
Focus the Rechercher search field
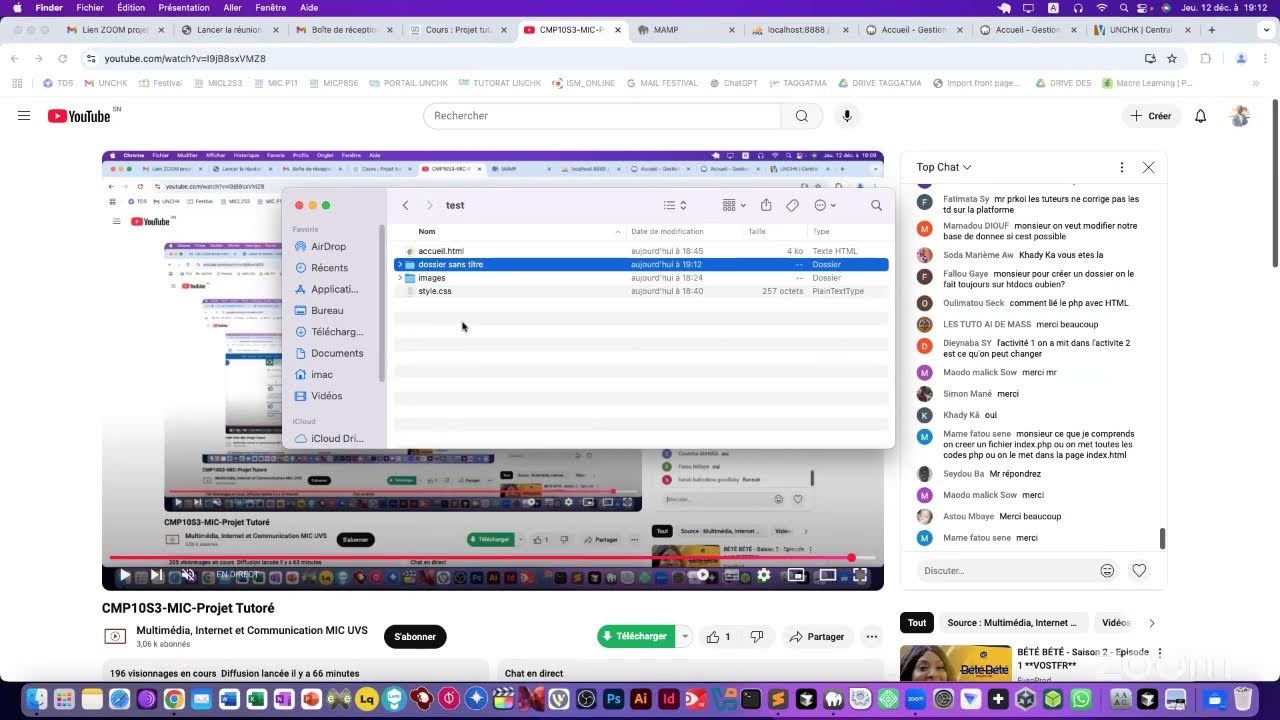click(x=602, y=116)
